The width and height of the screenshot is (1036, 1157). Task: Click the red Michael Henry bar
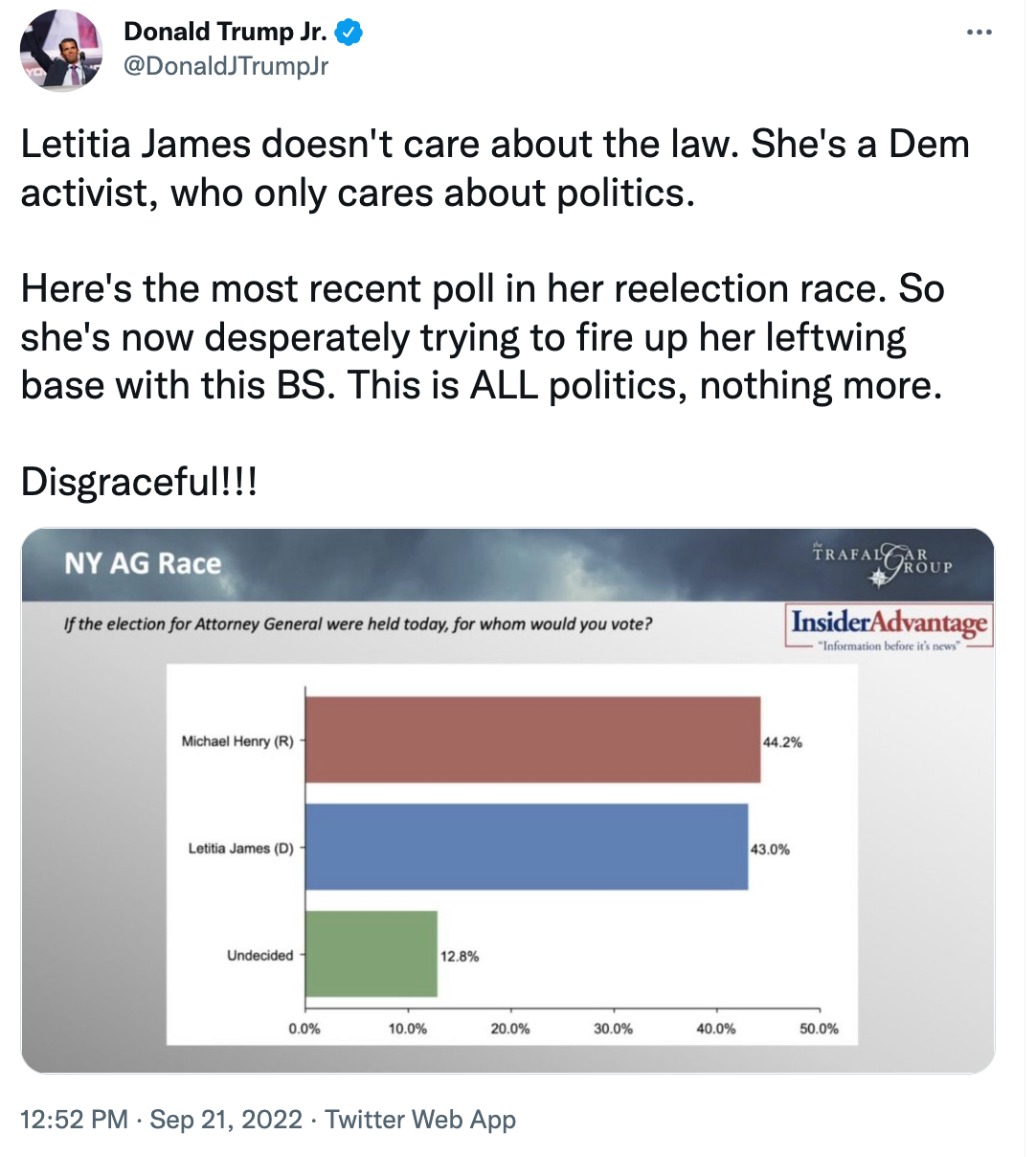532,740
